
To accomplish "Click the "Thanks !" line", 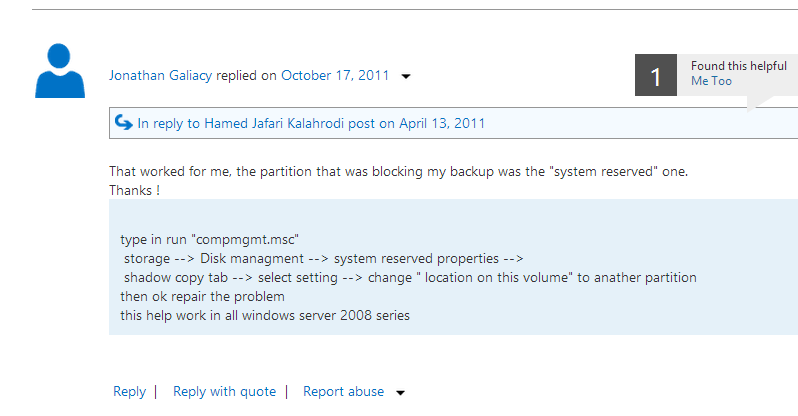I will click(134, 189).
